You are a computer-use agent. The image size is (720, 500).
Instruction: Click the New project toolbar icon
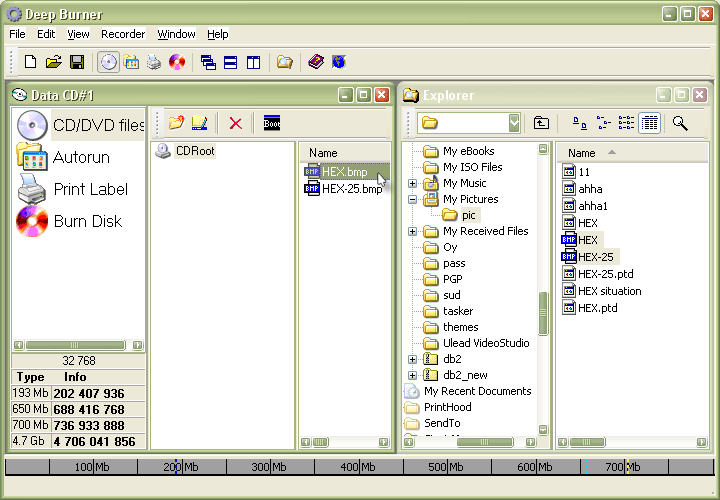(x=30, y=62)
